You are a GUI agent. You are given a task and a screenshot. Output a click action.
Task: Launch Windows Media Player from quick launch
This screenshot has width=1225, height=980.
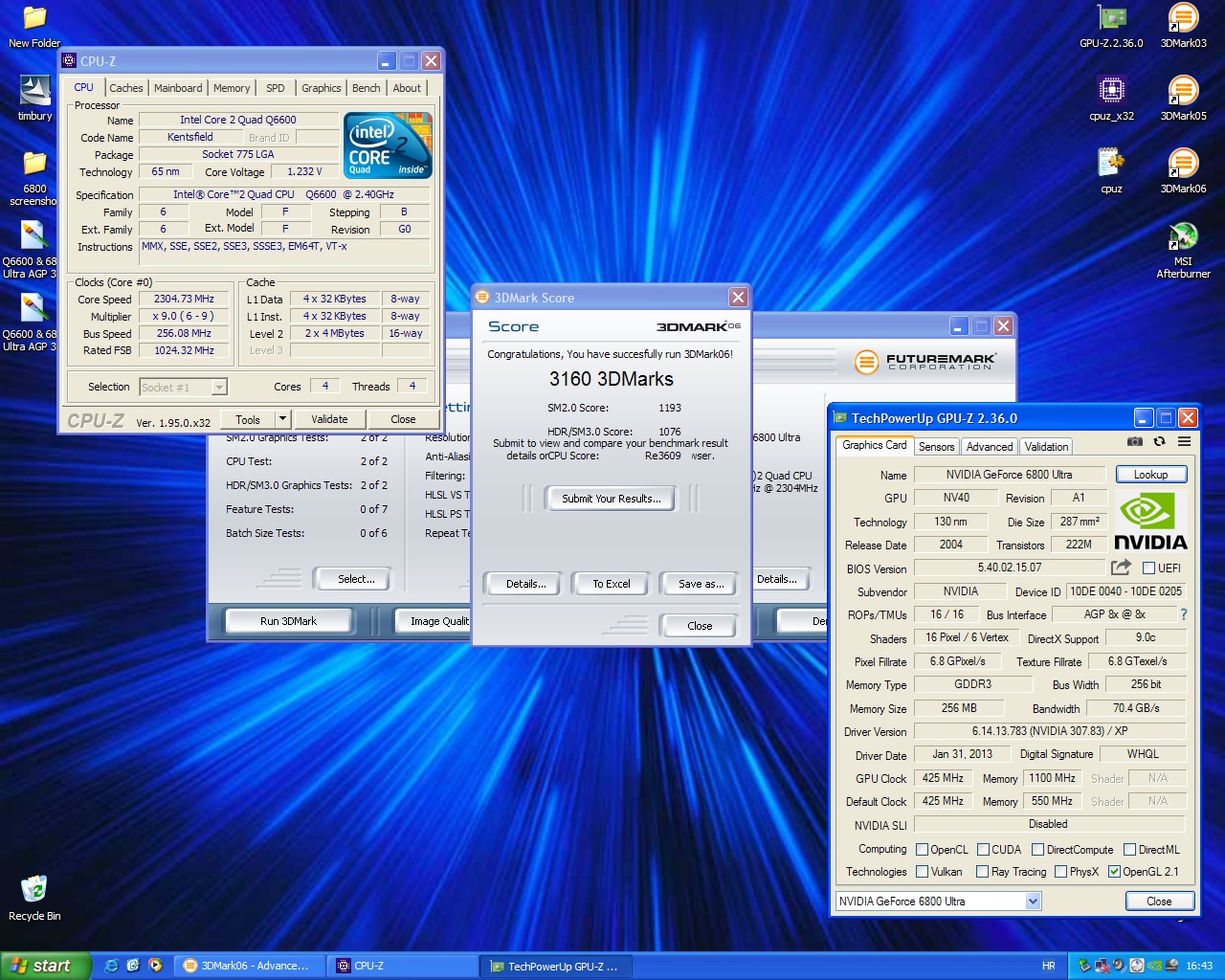click(155, 966)
